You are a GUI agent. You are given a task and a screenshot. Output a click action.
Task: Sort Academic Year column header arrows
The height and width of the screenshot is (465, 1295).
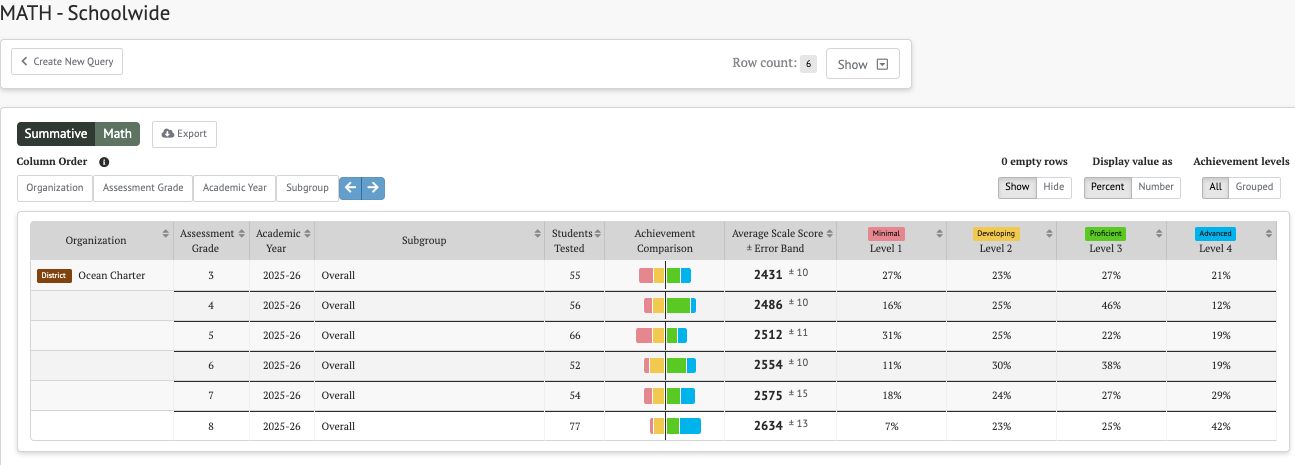click(308, 234)
